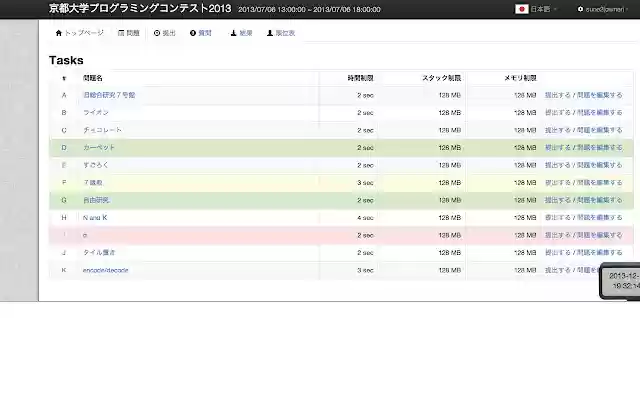The image size is (640, 400).
Task: Click 提出する in row H
Action: tap(558, 218)
